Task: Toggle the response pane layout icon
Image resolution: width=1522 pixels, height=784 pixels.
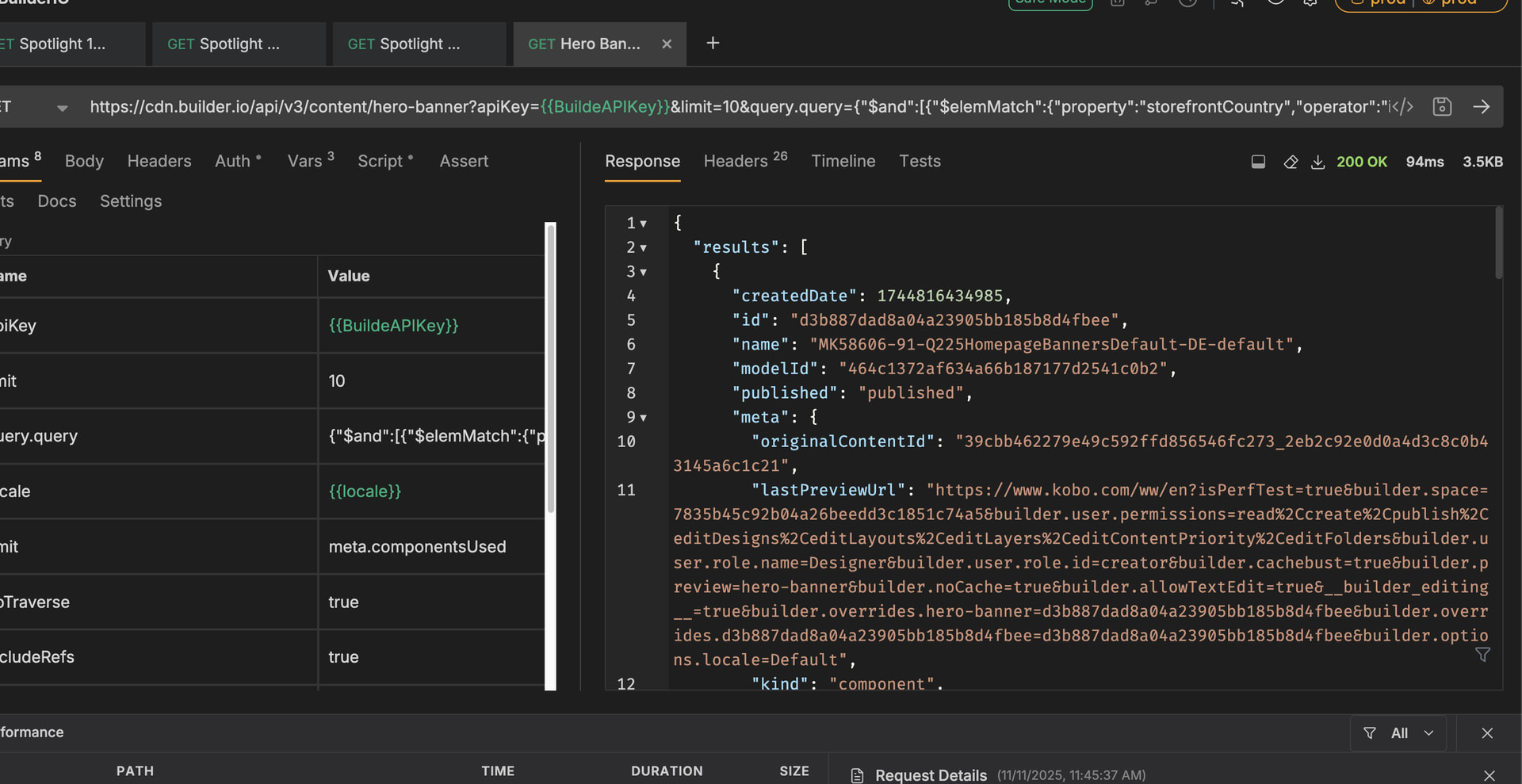Action: point(1258,162)
